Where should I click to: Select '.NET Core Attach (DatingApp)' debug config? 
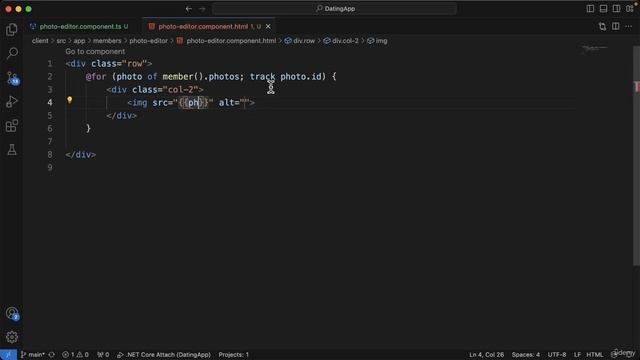[x=164, y=355]
